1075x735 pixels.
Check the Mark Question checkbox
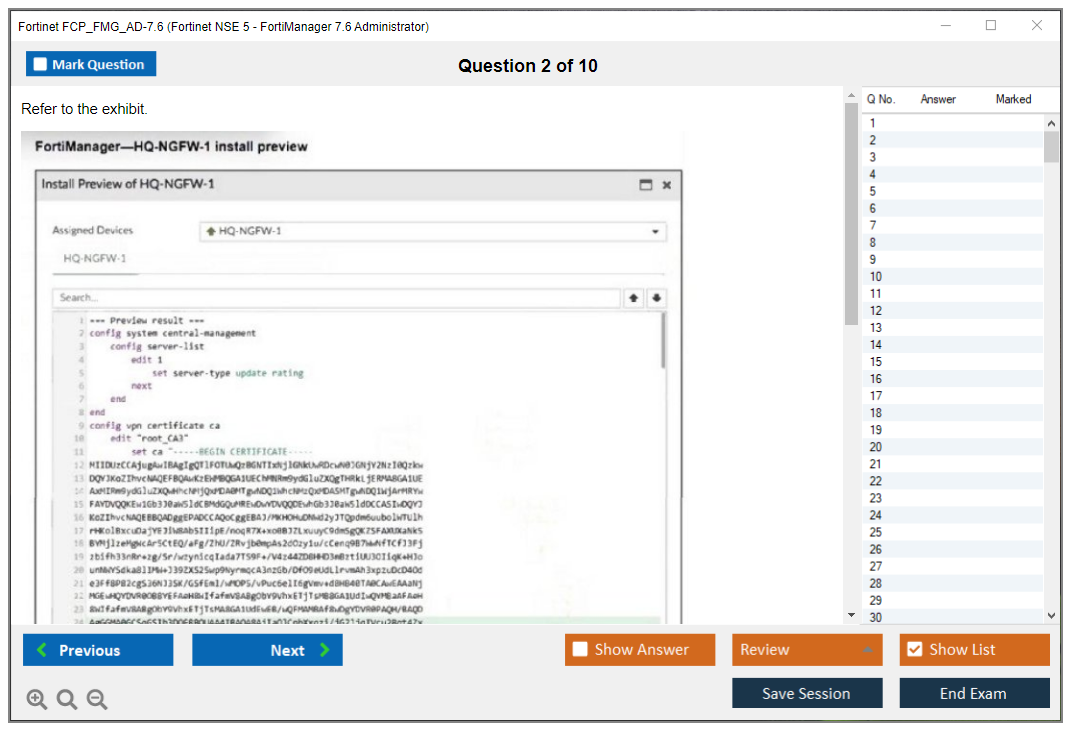click(x=39, y=63)
